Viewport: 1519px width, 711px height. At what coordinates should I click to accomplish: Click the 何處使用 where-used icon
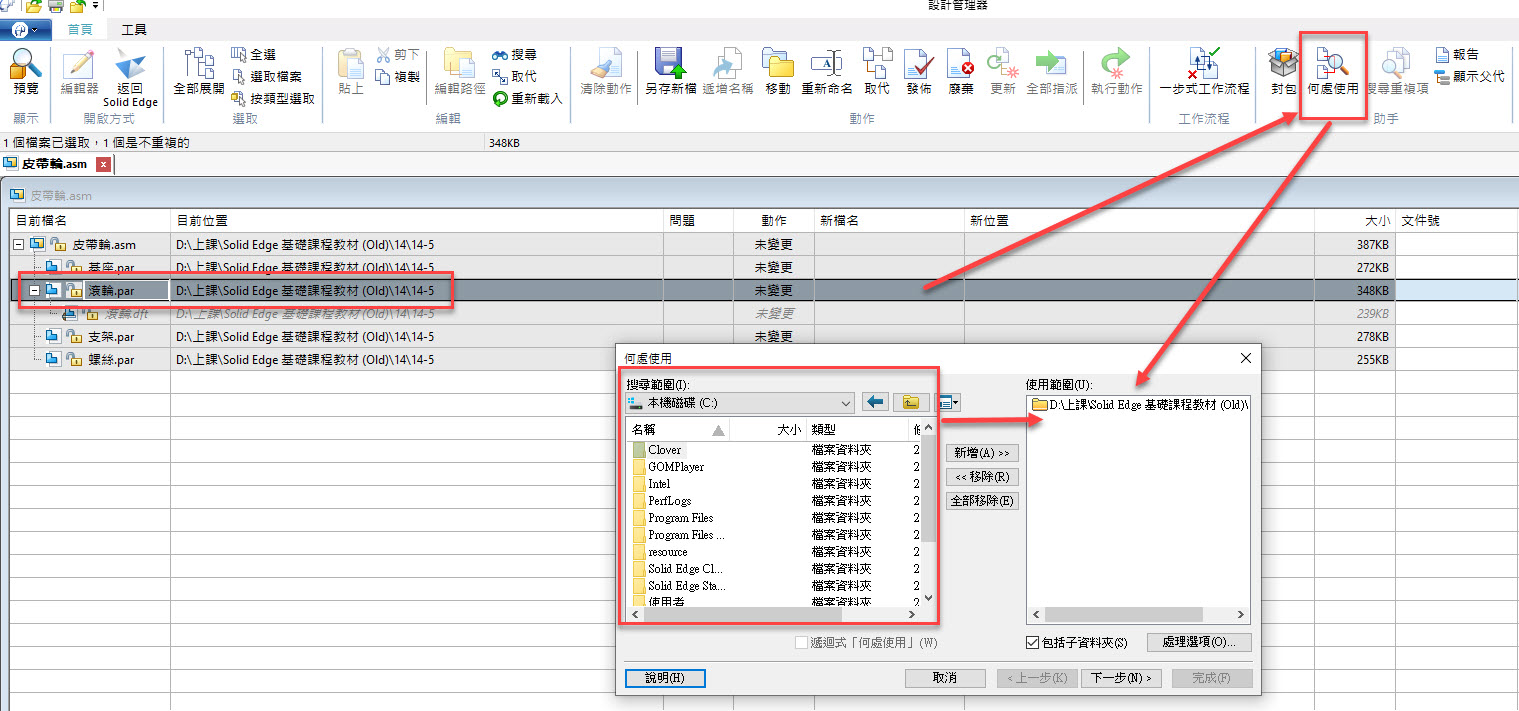(1333, 64)
